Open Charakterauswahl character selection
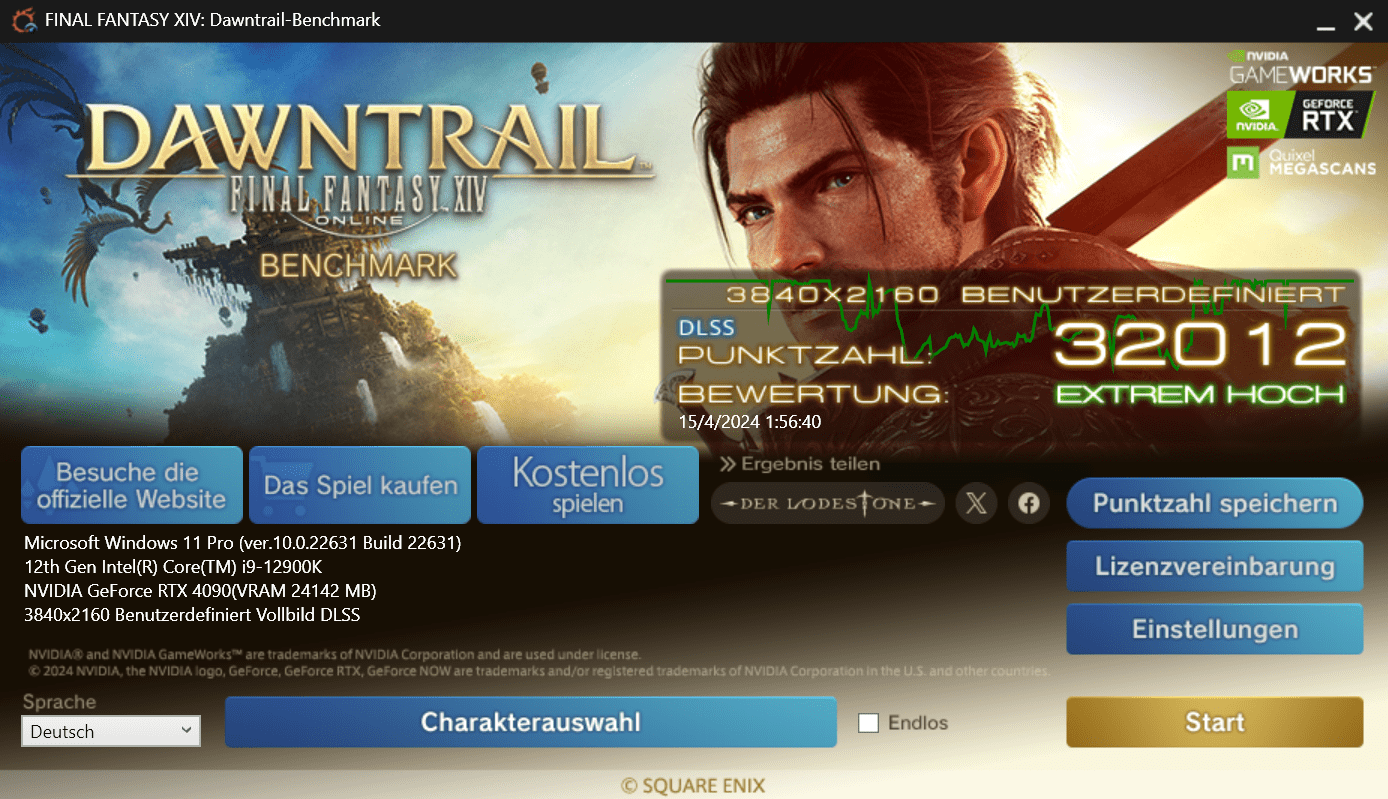The width and height of the screenshot is (1388, 799). (x=531, y=722)
